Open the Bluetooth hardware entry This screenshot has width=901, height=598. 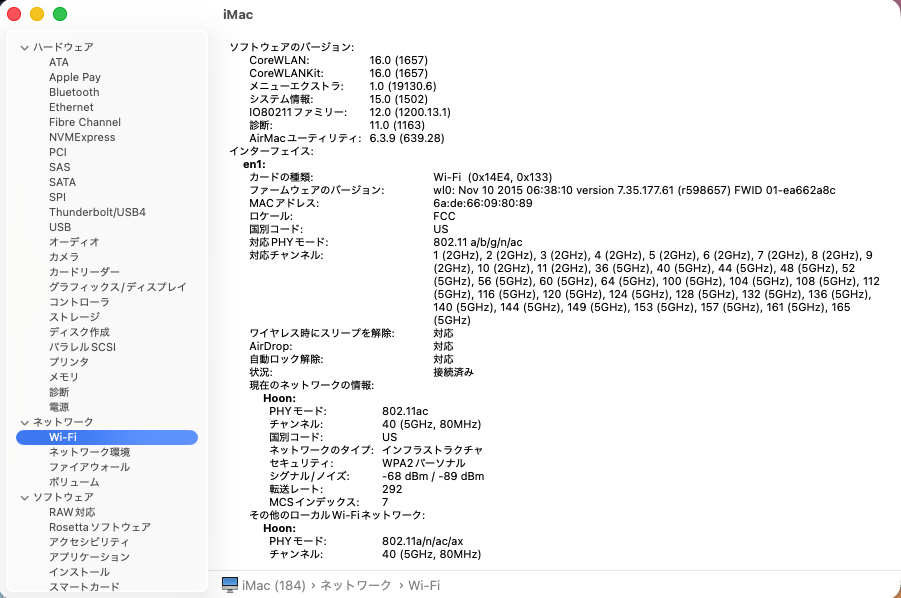[x=74, y=92]
